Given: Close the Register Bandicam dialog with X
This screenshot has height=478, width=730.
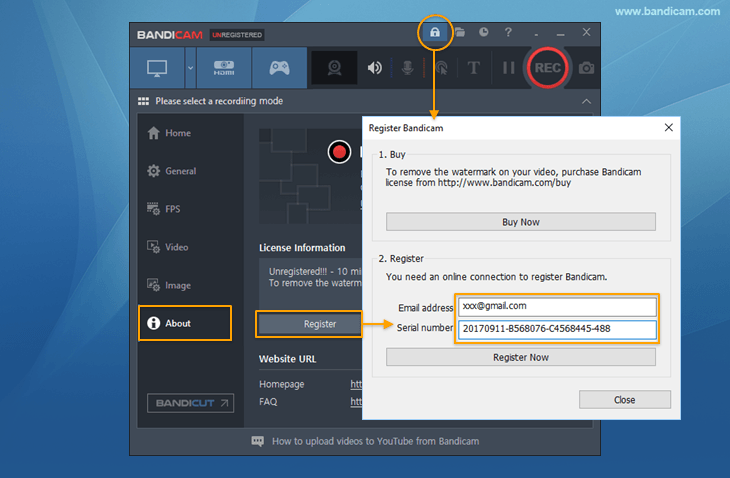Looking at the screenshot, I should [669, 128].
